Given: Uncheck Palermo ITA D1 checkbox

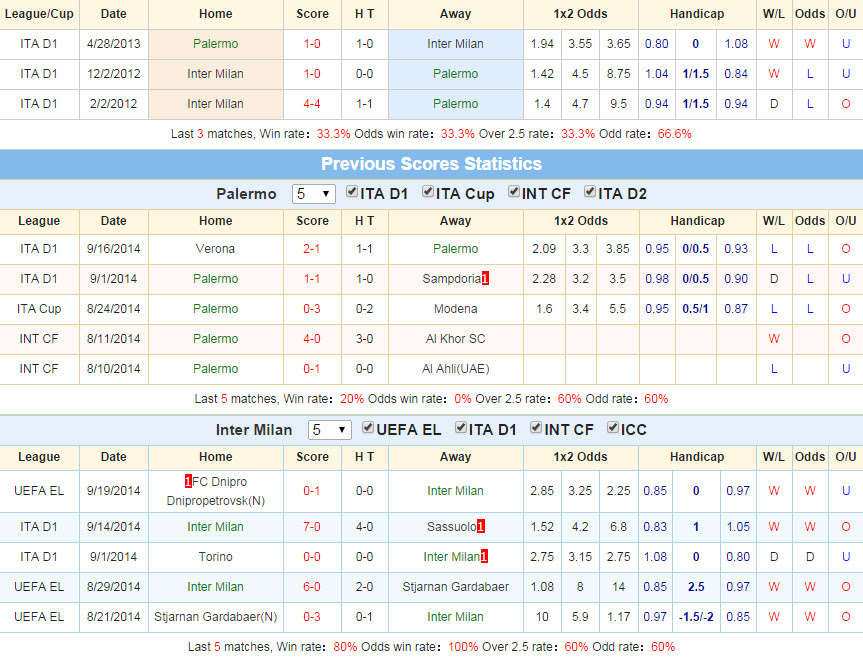Looking at the screenshot, I should pos(352,192).
